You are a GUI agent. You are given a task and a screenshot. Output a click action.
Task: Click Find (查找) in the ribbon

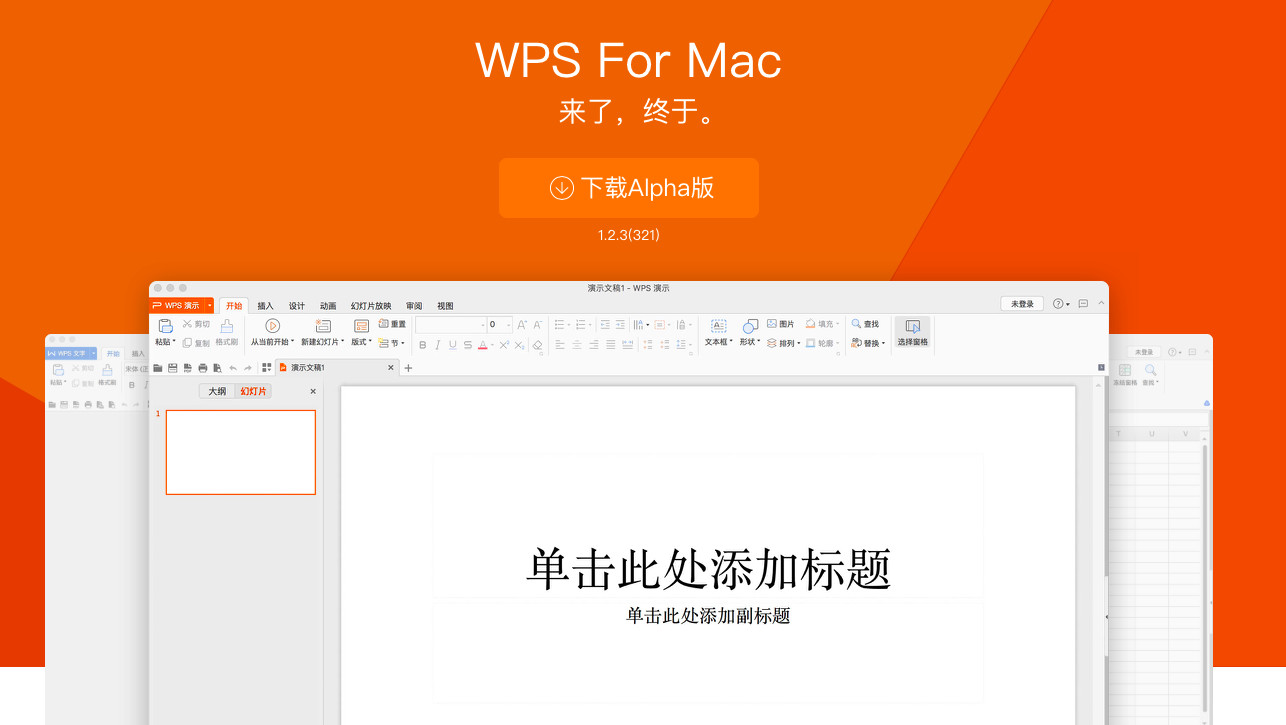tap(865, 324)
